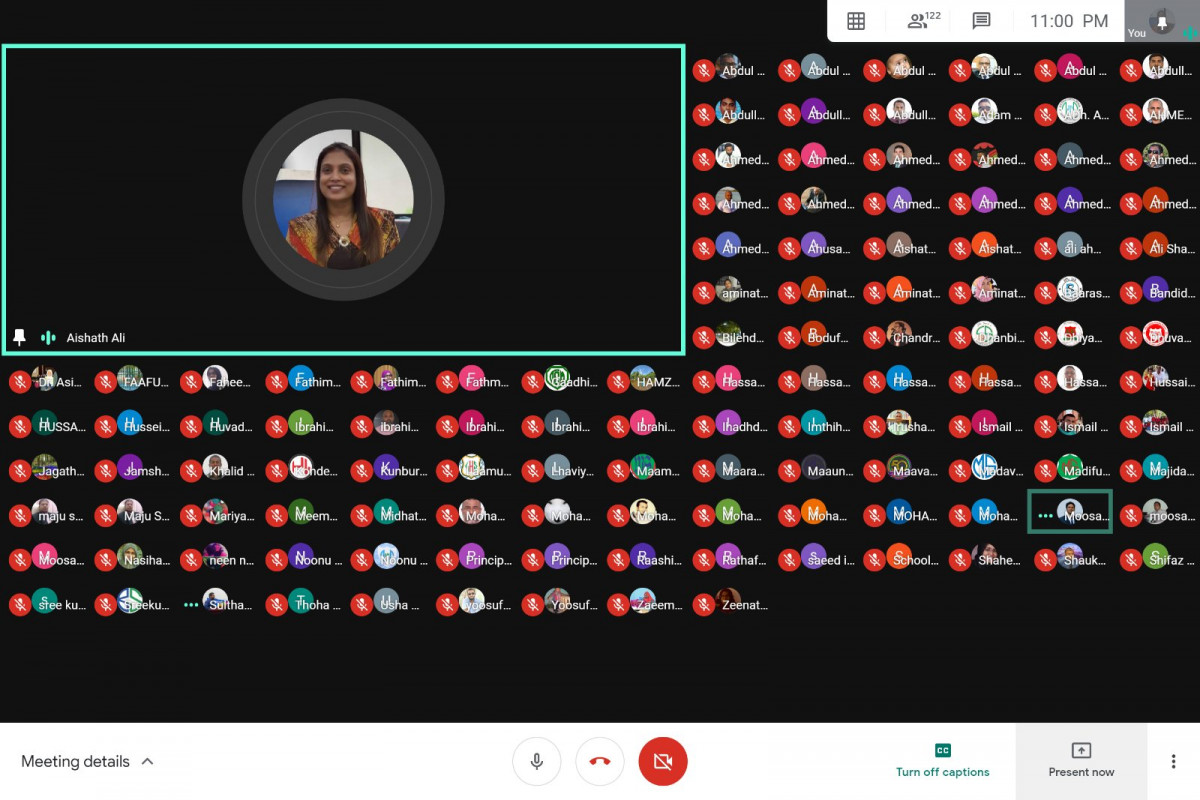
Task: Open the participants list showing 122 people
Action: click(922, 21)
